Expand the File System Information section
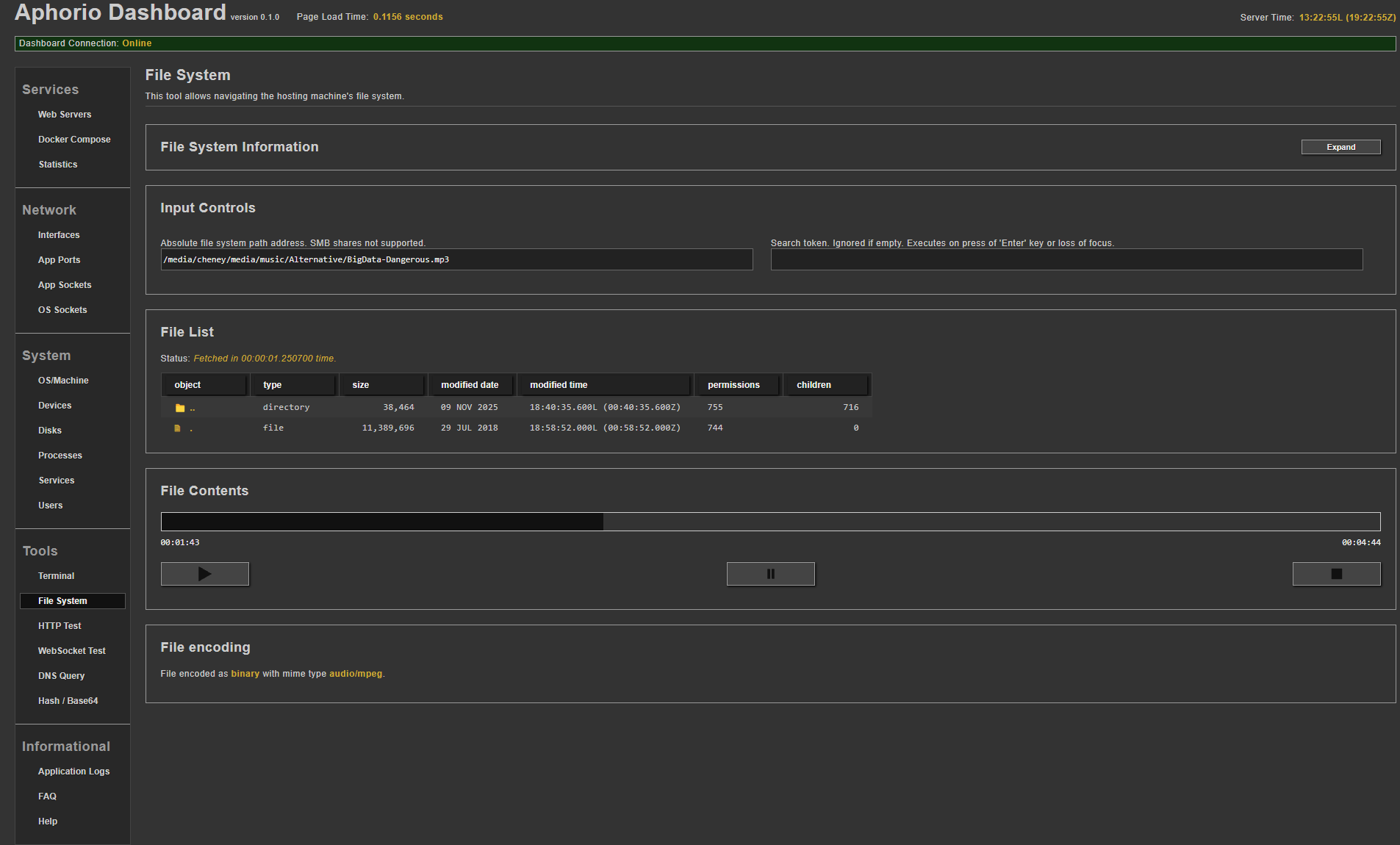 [1340, 147]
